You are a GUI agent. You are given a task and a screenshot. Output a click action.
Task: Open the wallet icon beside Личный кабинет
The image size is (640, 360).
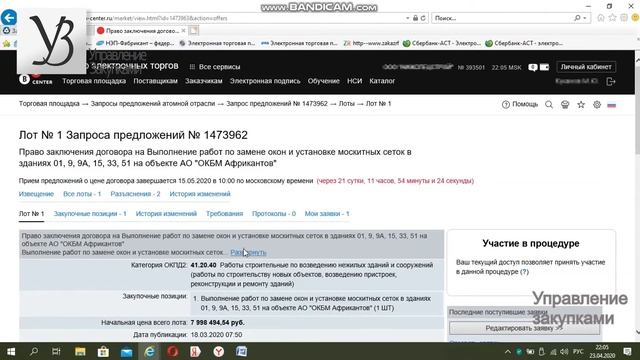[544, 67]
